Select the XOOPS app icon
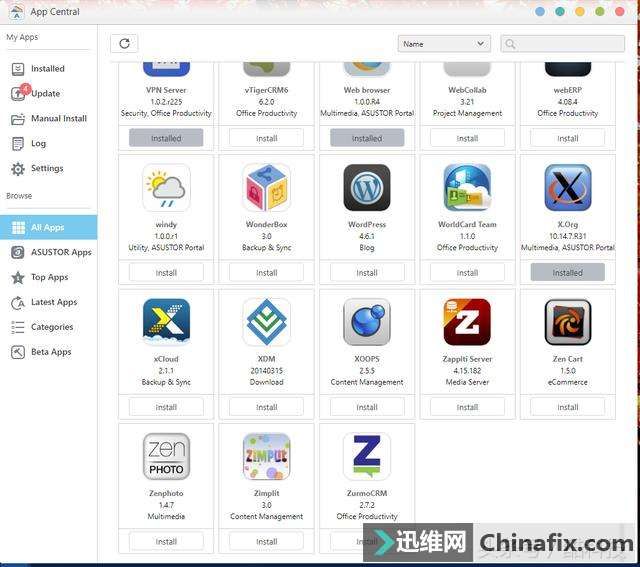The width and height of the screenshot is (640, 567). 367,322
